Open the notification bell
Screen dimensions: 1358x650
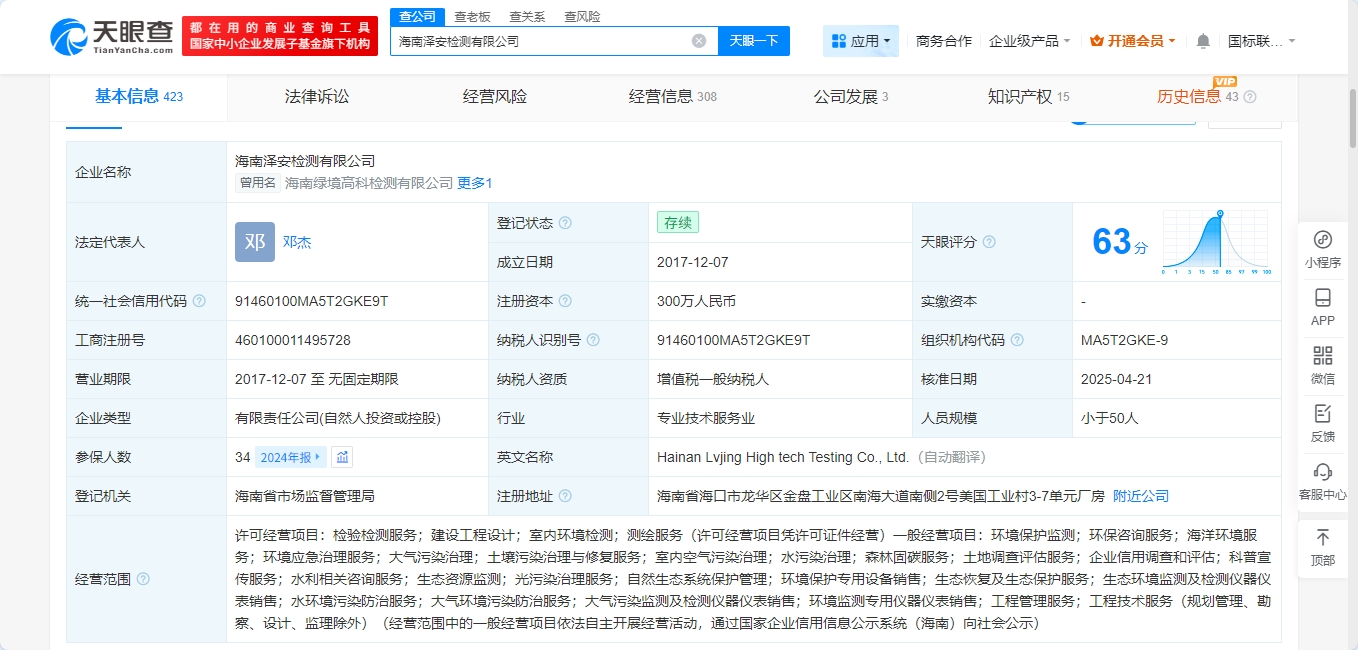[1203, 41]
